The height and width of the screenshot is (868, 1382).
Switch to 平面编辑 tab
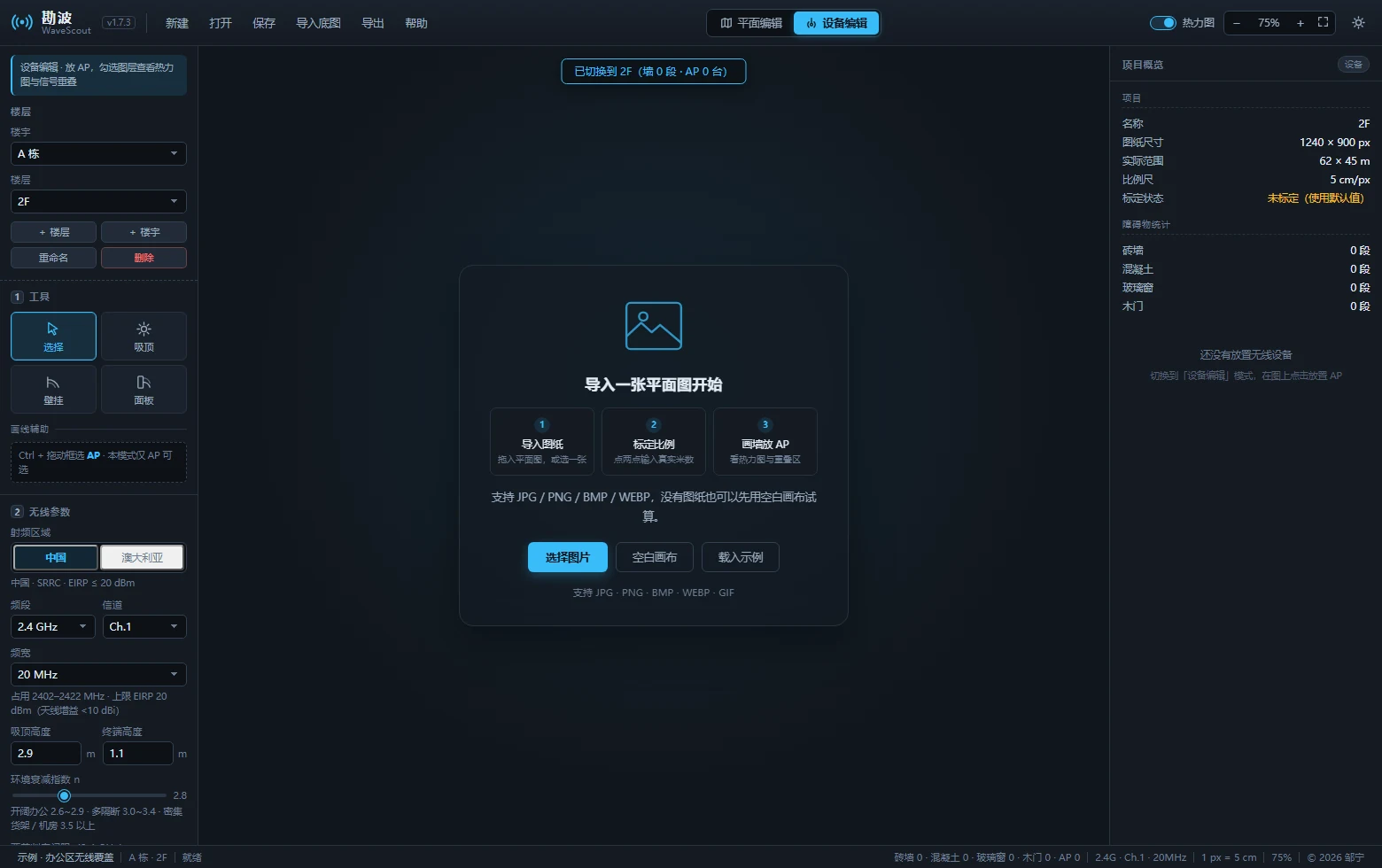(751, 23)
